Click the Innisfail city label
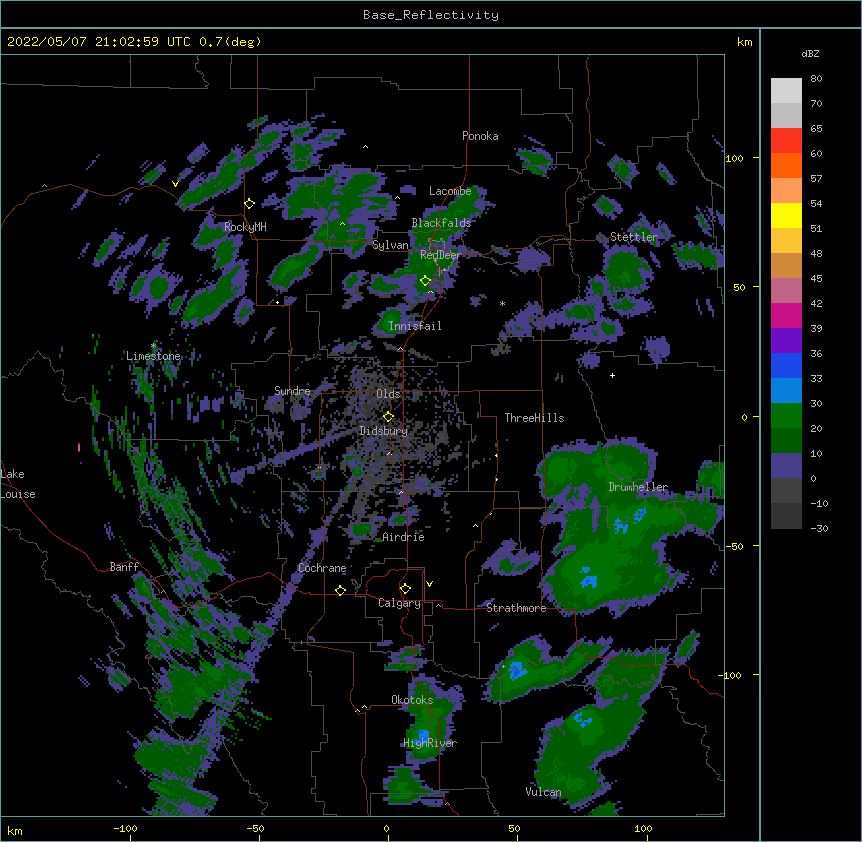Image resolution: width=862 pixels, height=842 pixels. pyautogui.click(x=415, y=326)
